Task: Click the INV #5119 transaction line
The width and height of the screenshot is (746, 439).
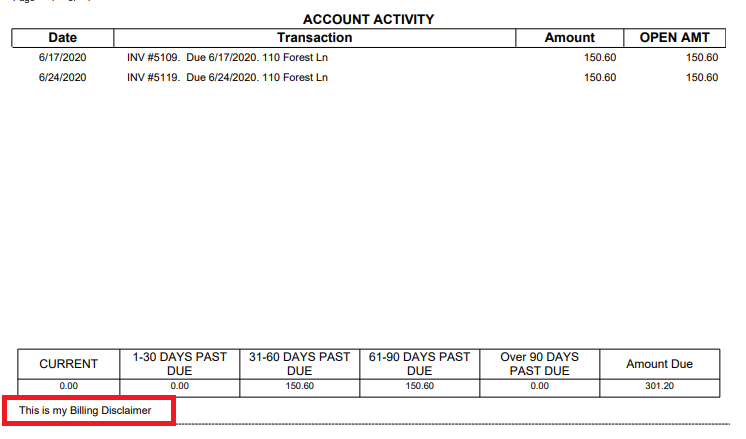Action: click(227, 77)
